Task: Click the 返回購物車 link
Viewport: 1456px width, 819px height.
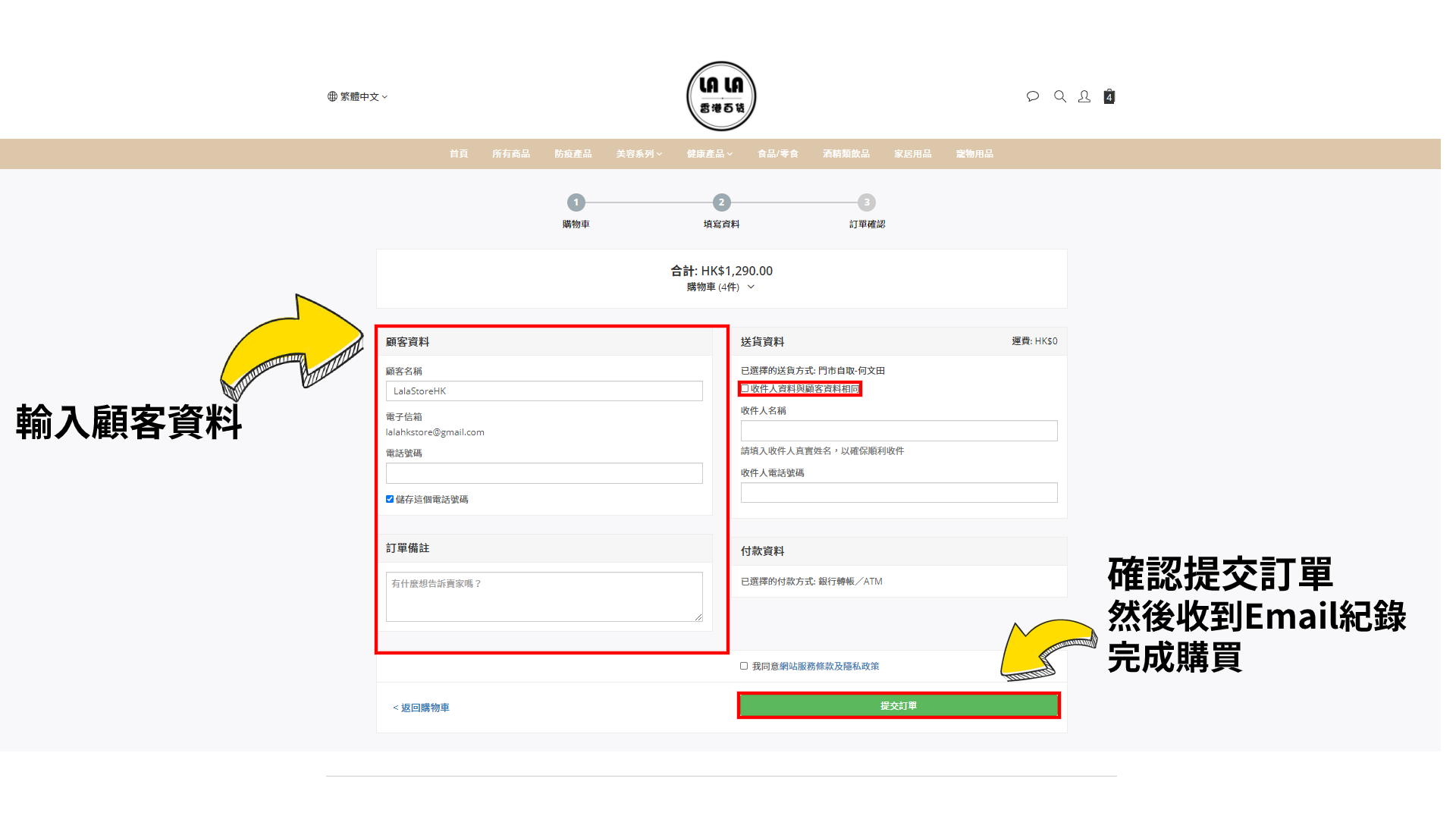Action: click(421, 708)
